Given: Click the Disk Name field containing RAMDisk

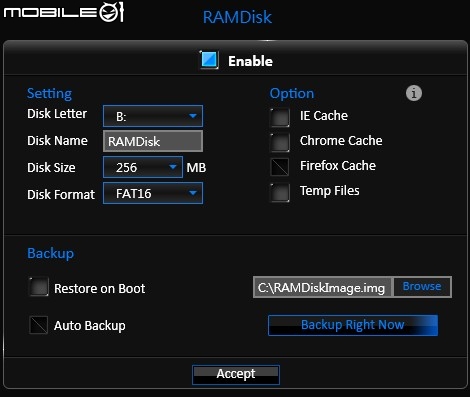Looking at the screenshot, I should 153,141.
